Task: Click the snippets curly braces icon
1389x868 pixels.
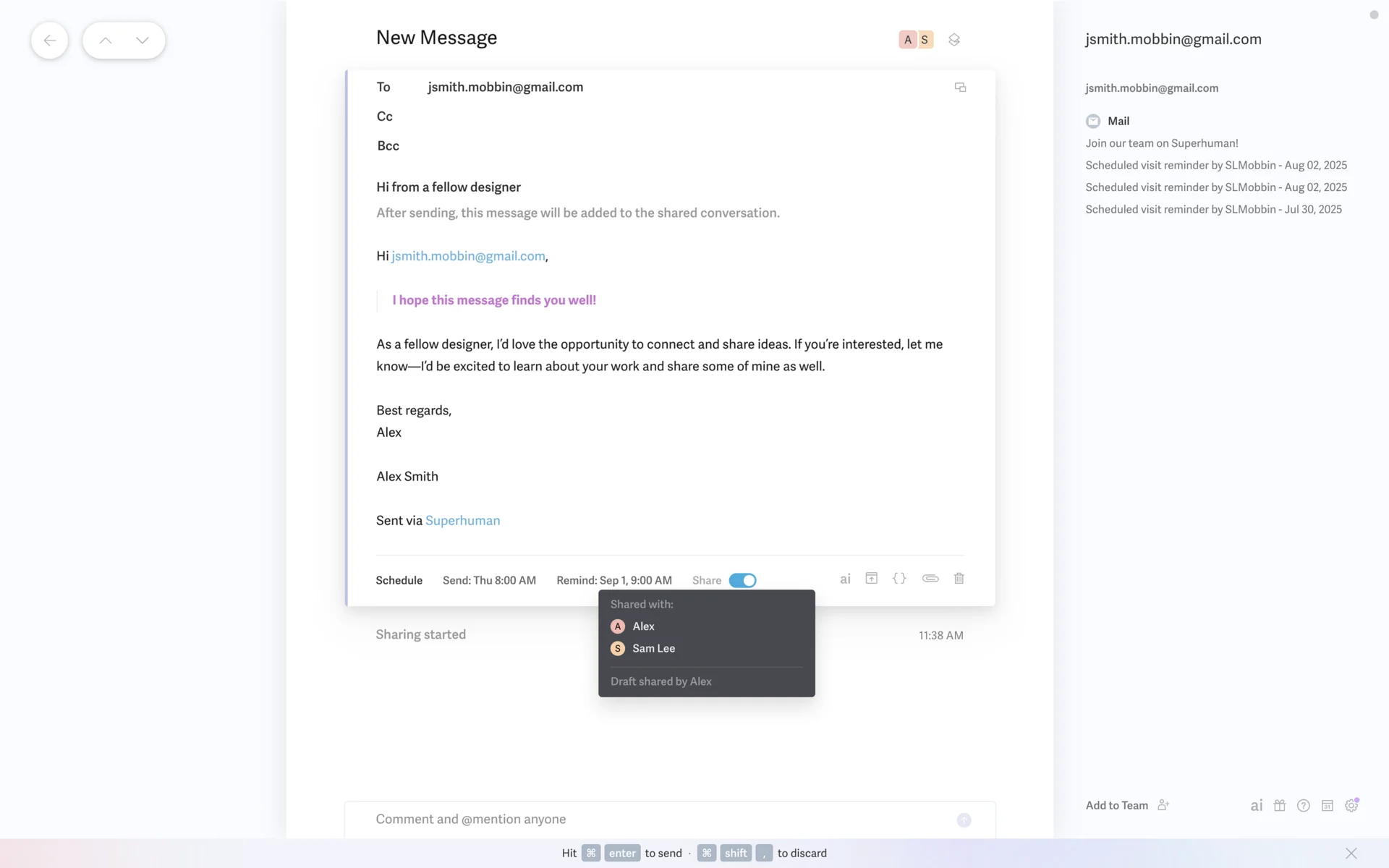Action: tap(899, 579)
